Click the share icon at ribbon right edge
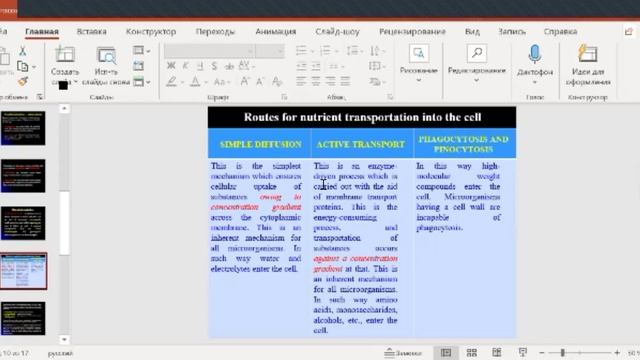 point(629,31)
